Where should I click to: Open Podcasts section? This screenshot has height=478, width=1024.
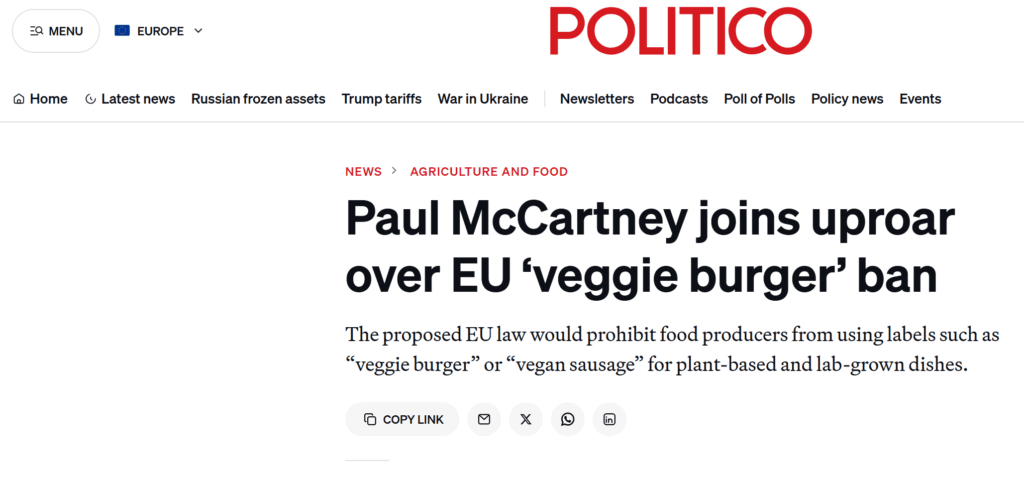point(678,99)
